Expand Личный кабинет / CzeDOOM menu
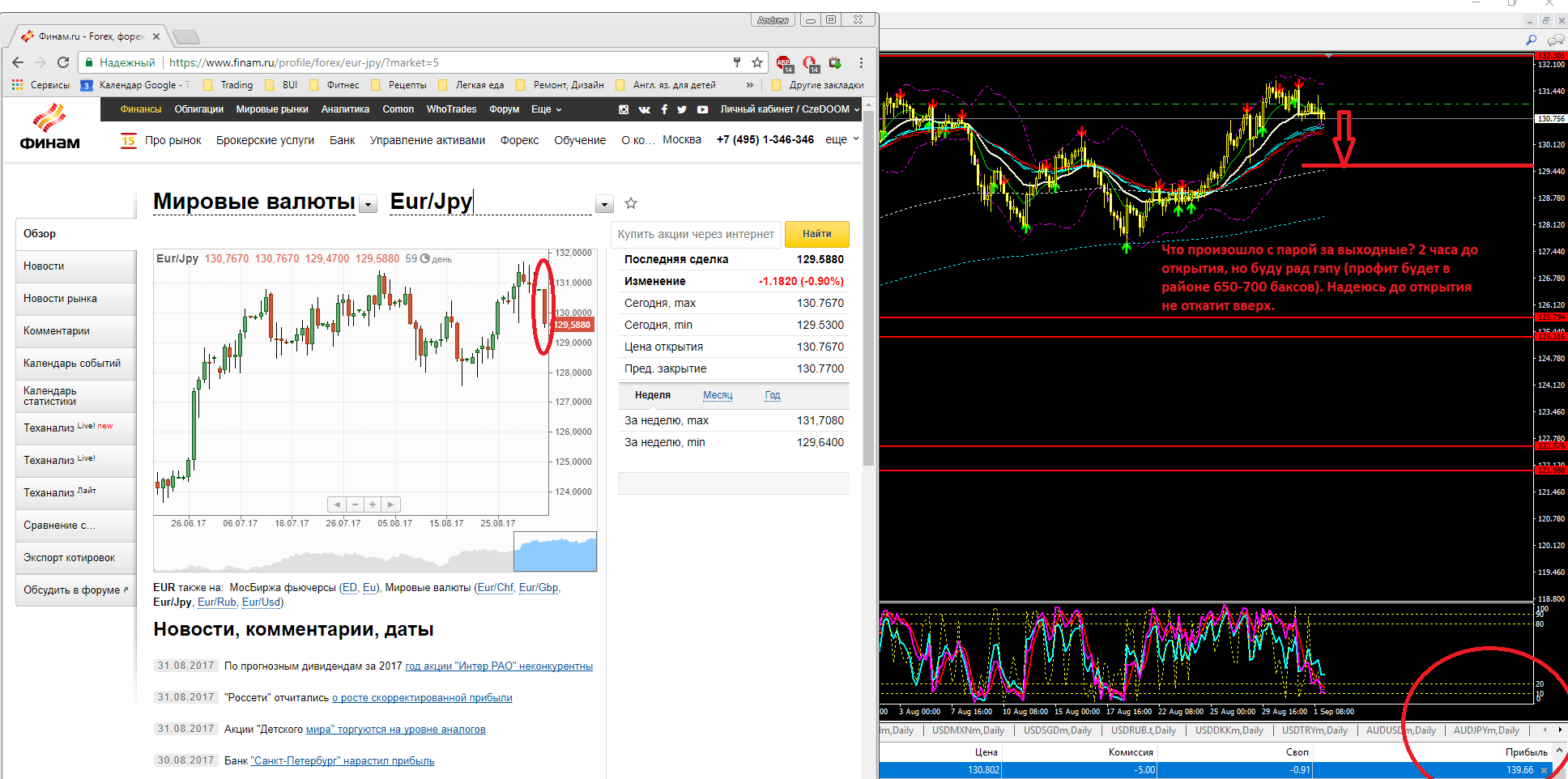 click(790, 109)
